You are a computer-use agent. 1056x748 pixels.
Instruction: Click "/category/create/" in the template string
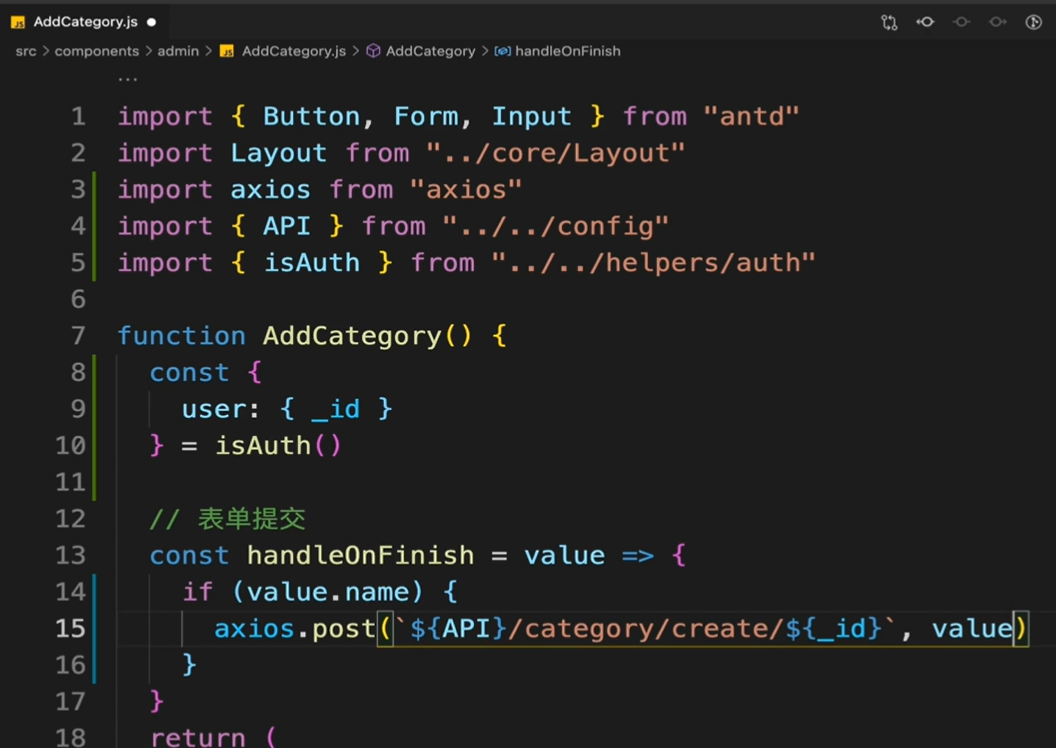tap(646, 629)
